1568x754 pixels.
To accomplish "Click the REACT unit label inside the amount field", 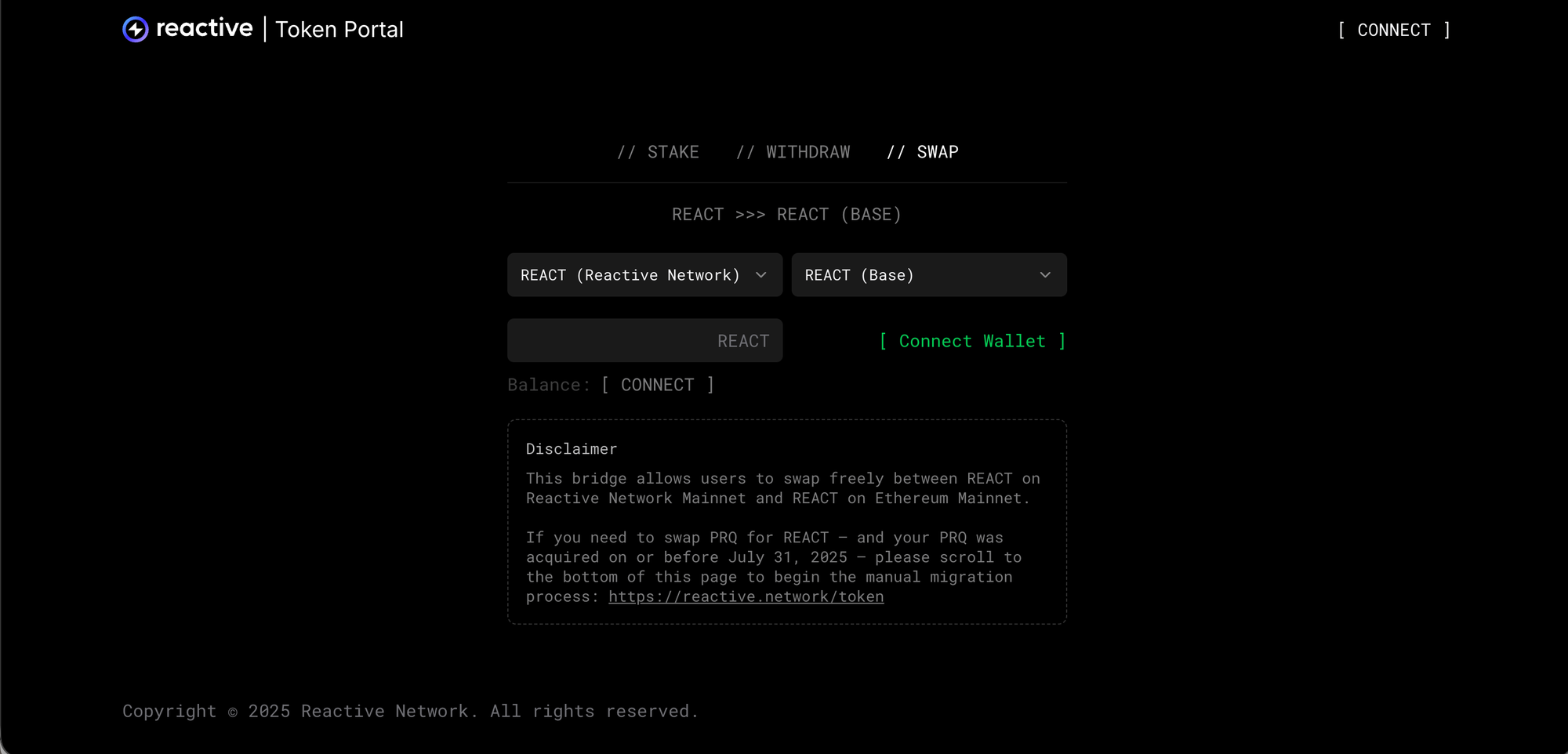I will click(x=743, y=341).
